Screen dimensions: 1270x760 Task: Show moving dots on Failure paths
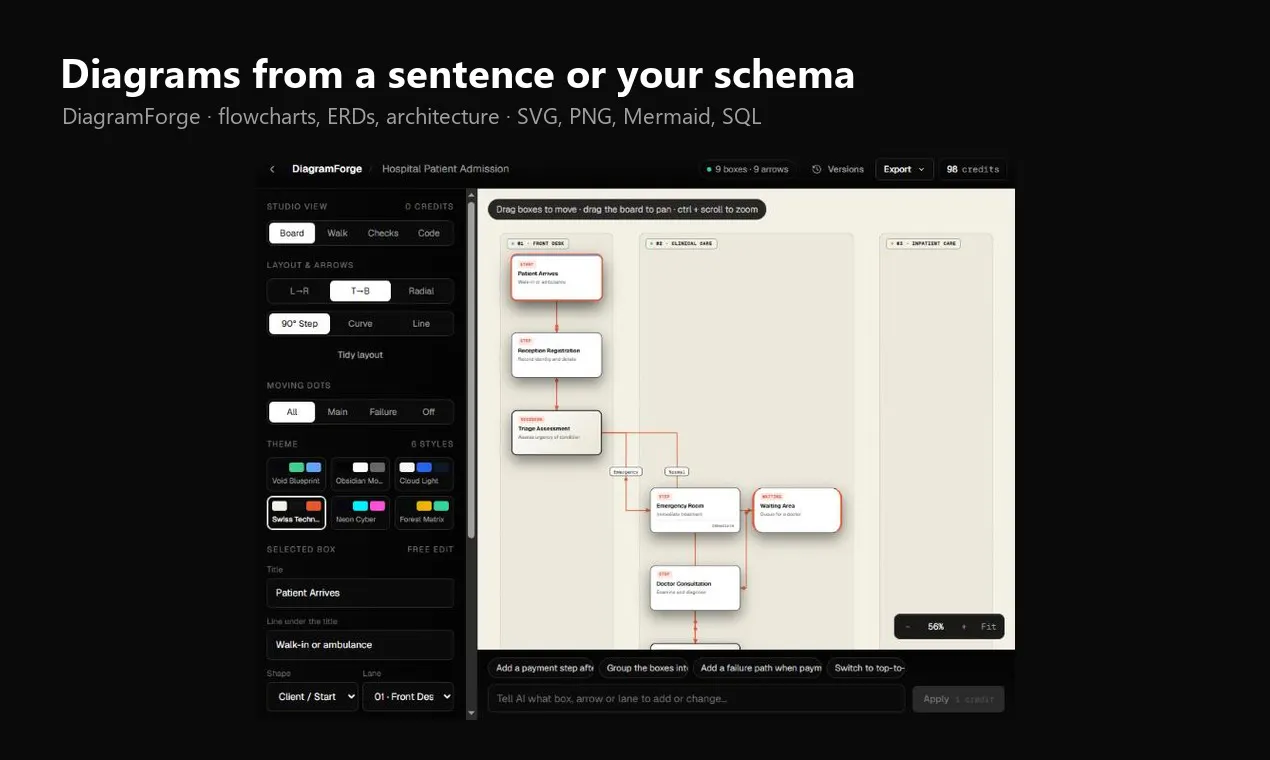point(383,412)
